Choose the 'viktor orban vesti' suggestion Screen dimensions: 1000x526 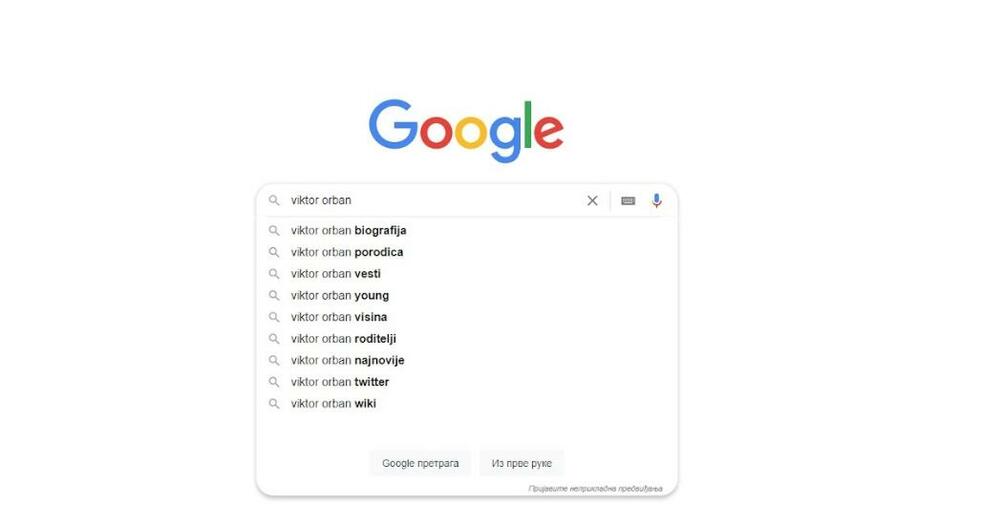(x=336, y=274)
